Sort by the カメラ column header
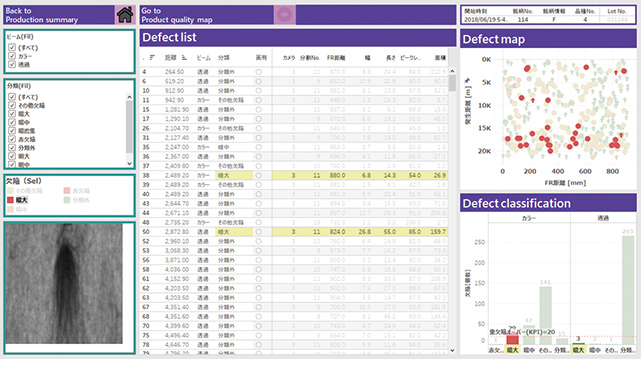The height and width of the screenshot is (370, 642). 289,58
